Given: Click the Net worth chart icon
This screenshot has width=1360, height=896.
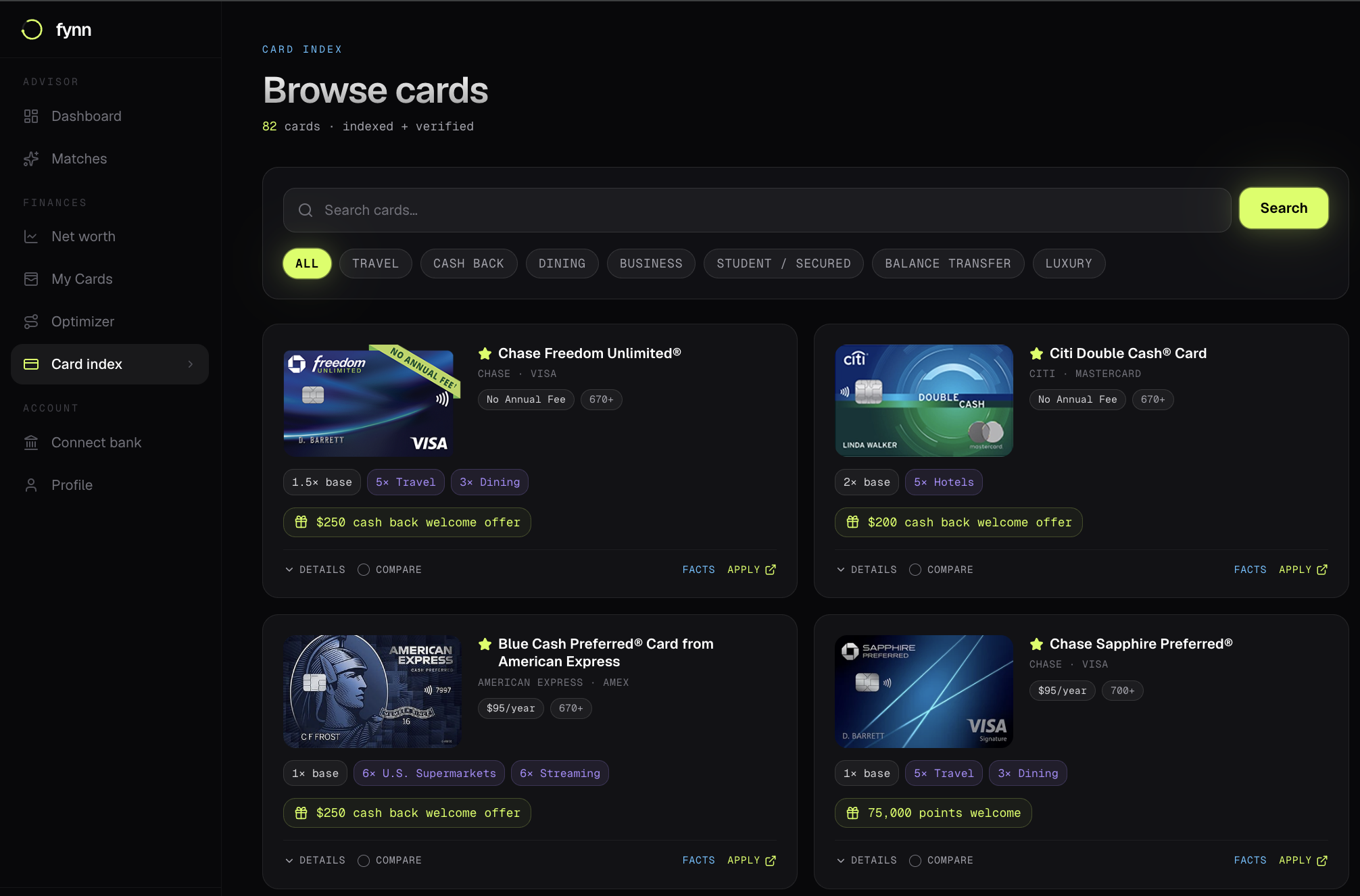Looking at the screenshot, I should pos(31,237).
